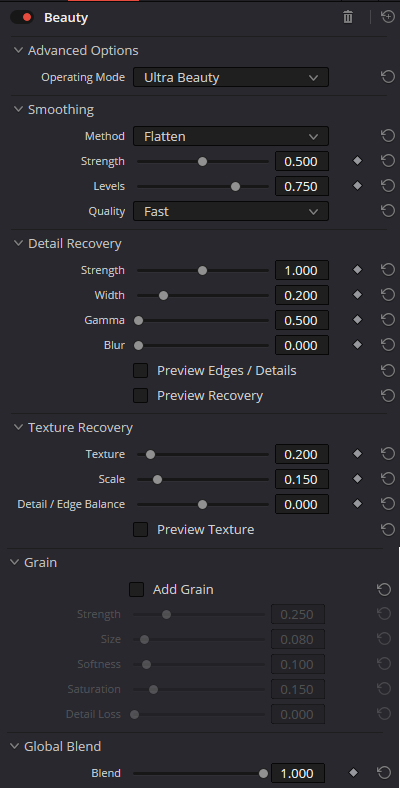Viewport: 400px width, 788px height.
Task: Click the Smoothing Strength slider handle
Action: [x=203, y=161]
